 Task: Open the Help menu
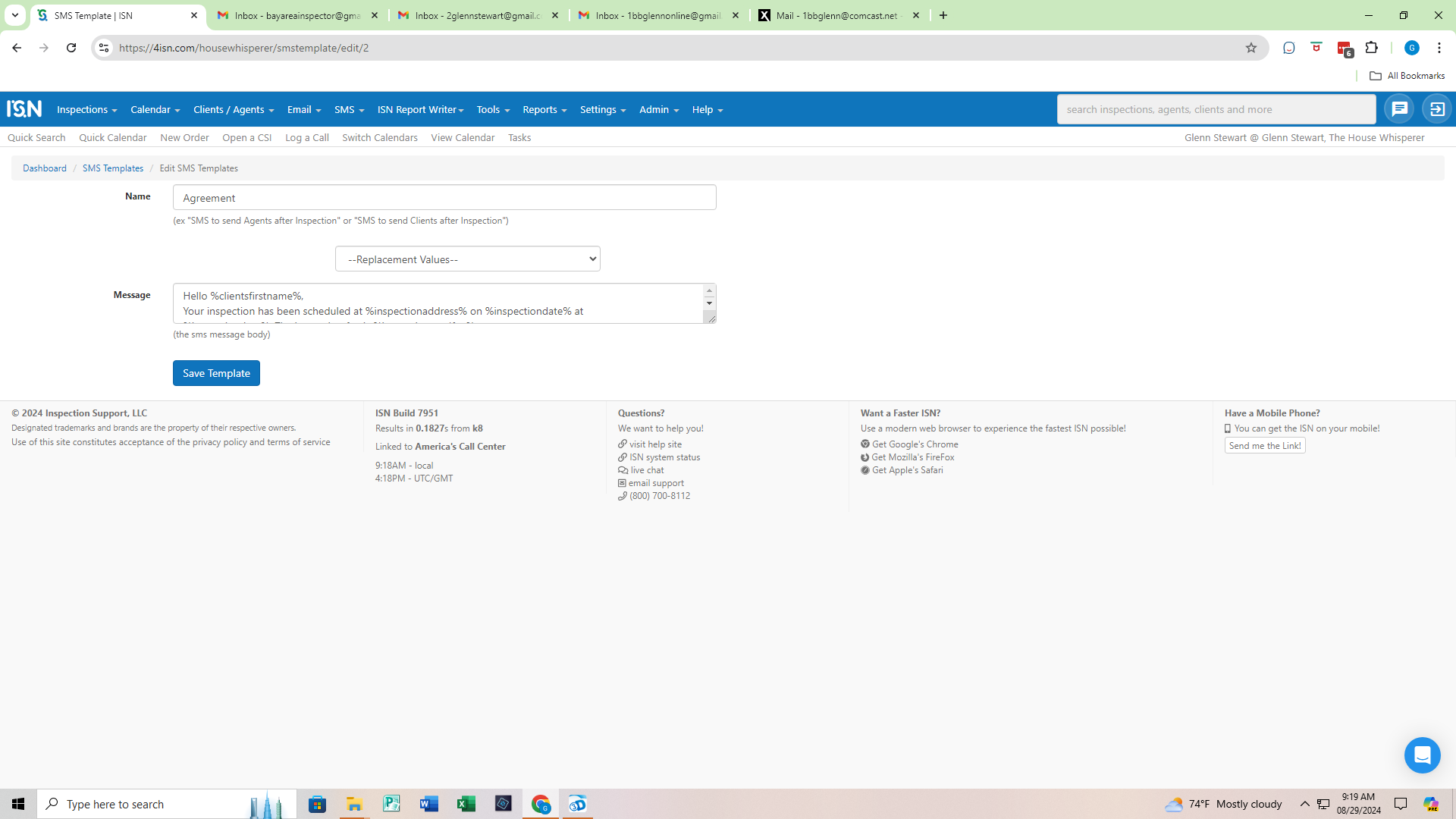coord(707,109)
